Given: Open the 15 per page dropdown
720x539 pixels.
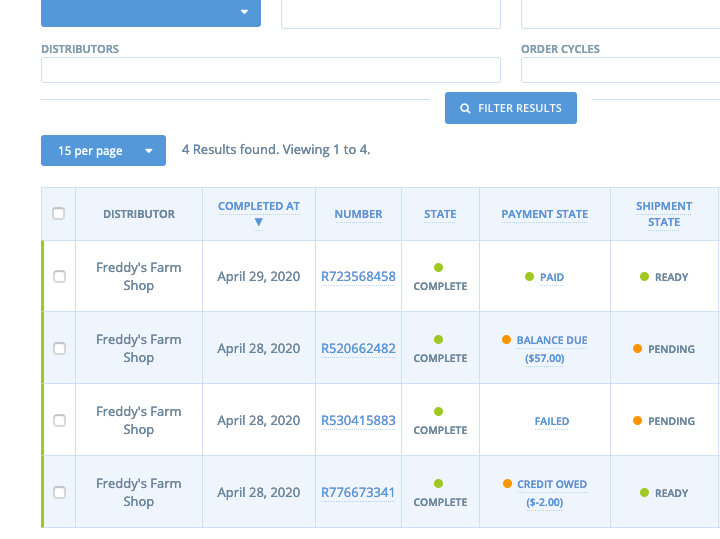Looking at the screenshot, I should click(x=103, y=150).
